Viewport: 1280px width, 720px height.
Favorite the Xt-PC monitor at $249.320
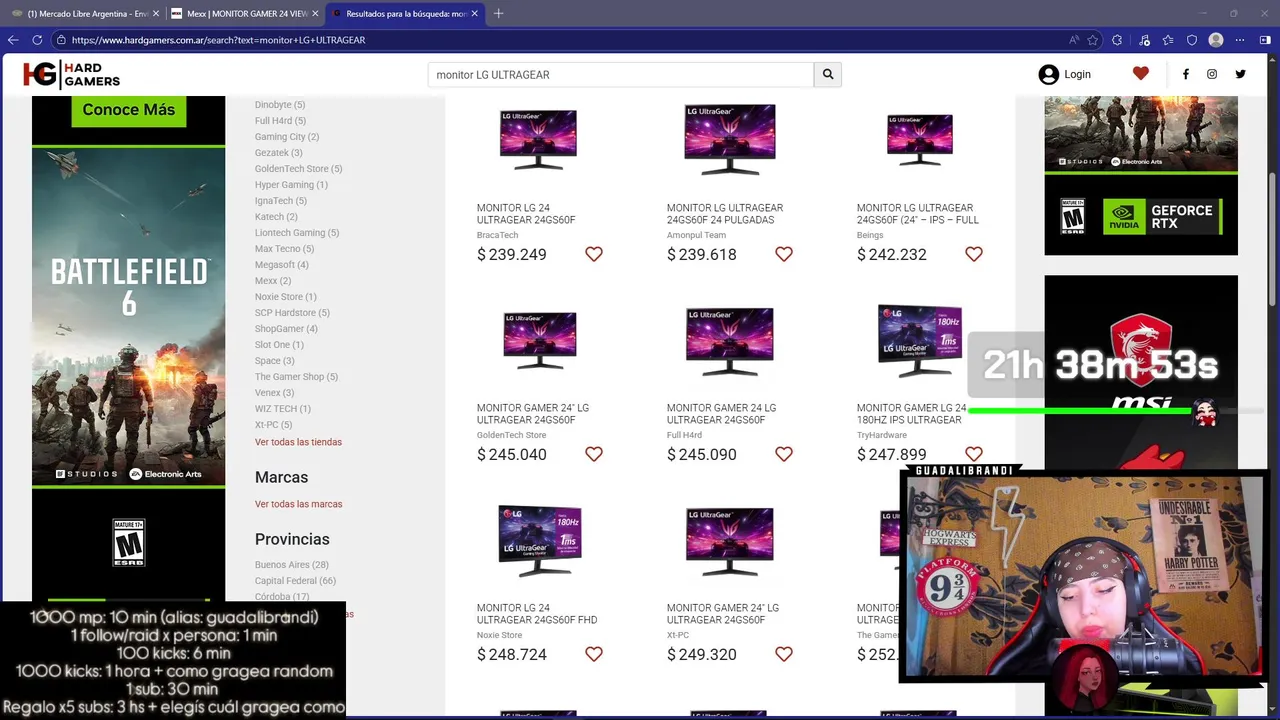pyautogui.click(x=784, y=654)
